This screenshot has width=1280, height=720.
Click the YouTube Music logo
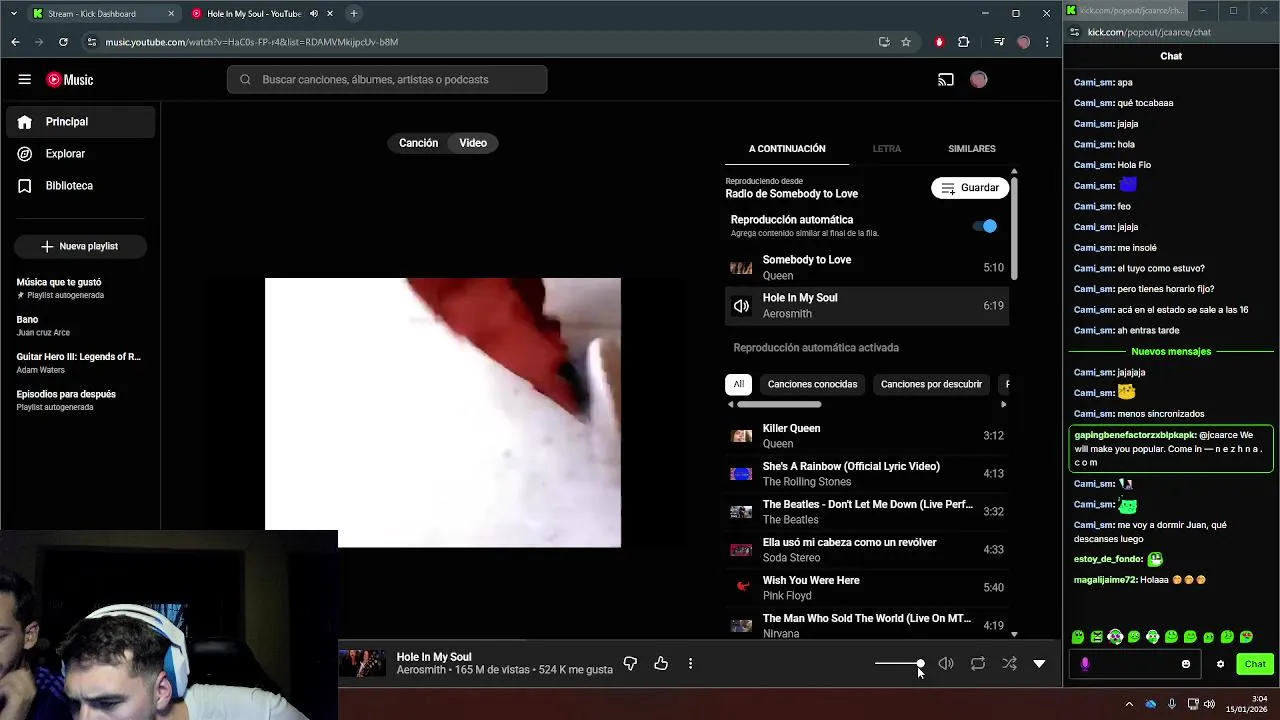[x=70, y=80]
